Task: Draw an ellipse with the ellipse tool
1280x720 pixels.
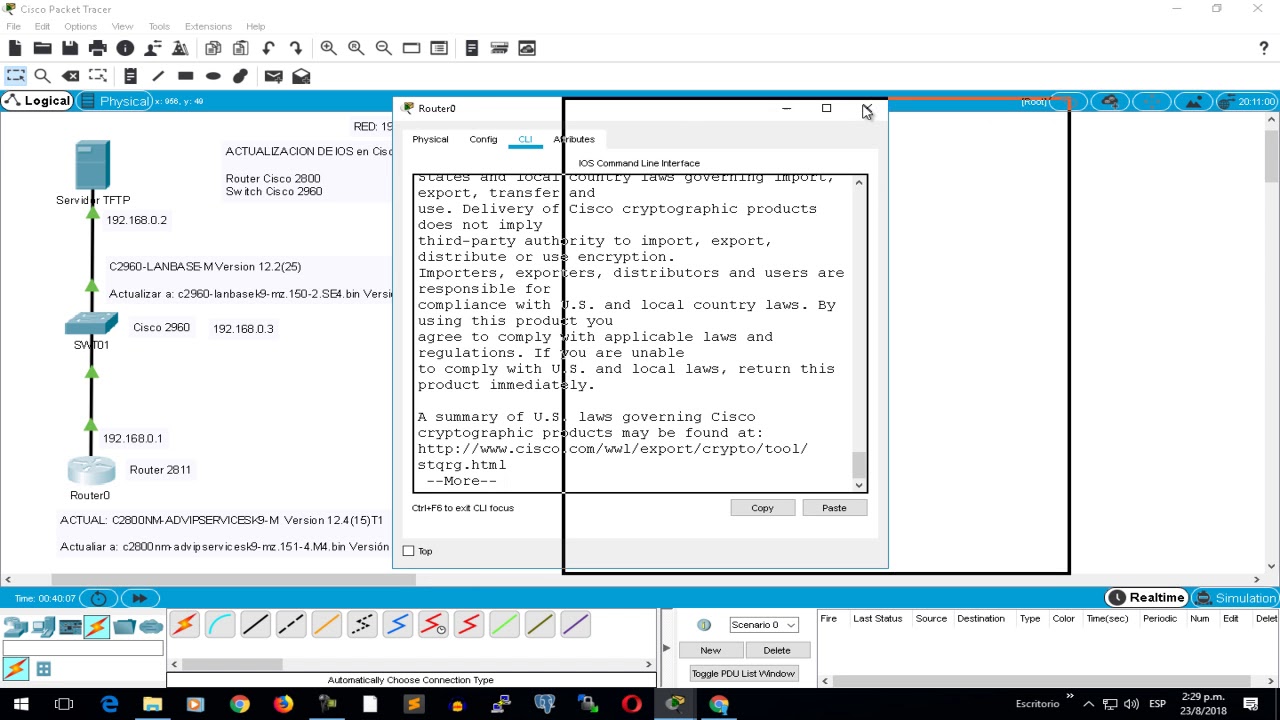Action: click(213, 76)
